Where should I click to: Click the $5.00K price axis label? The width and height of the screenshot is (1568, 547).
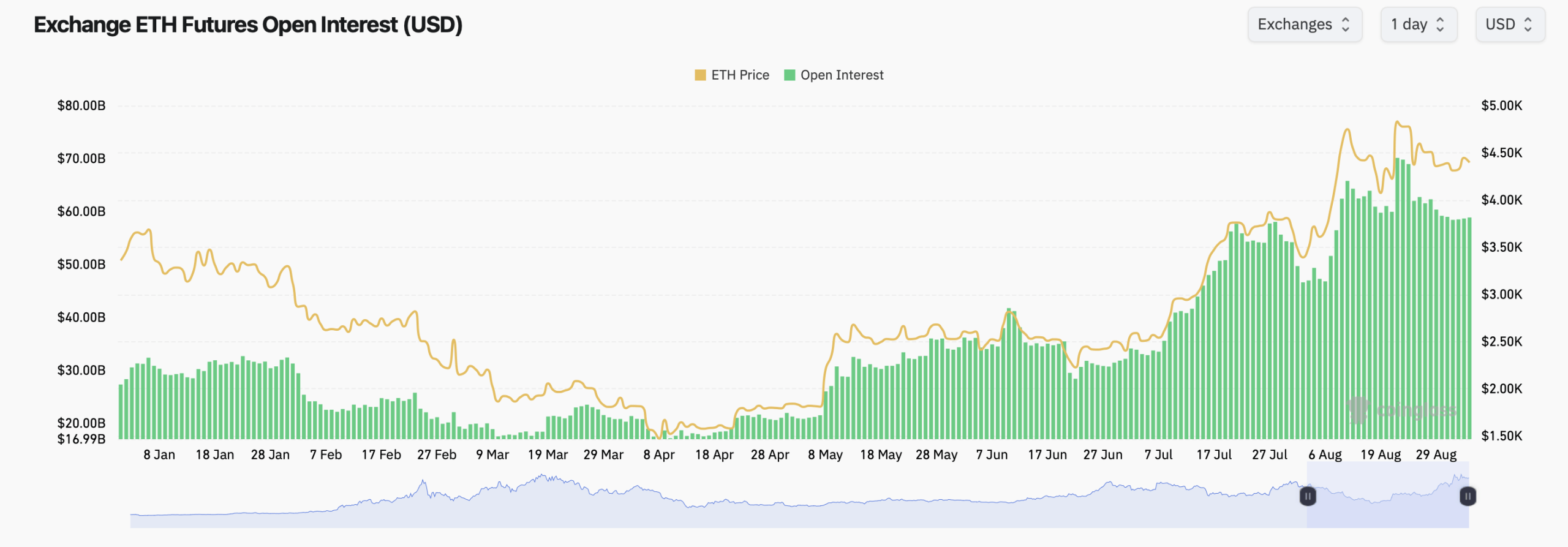pyautogui.click(x=1501, y=105)
